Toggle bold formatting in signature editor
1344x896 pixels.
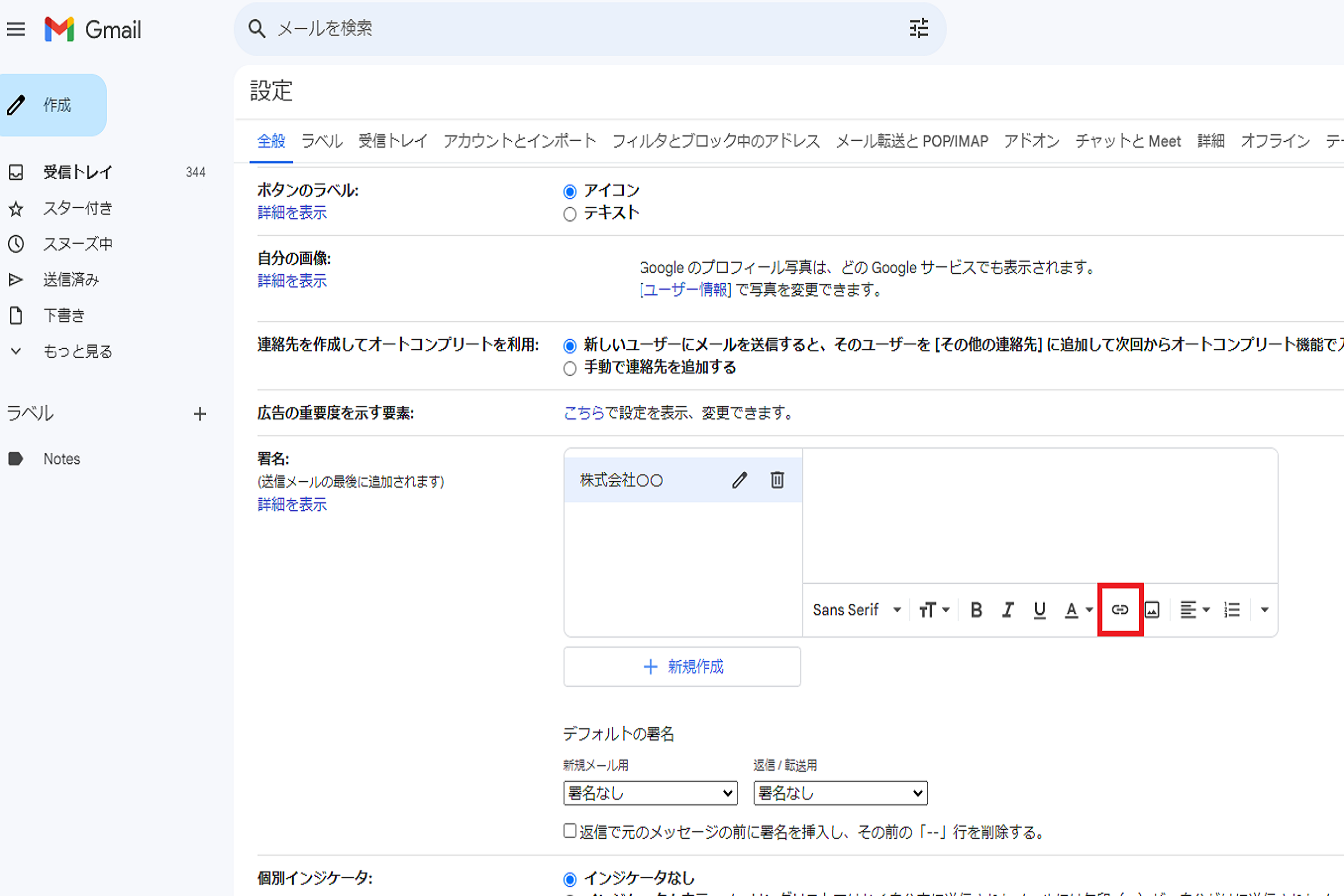977,610
